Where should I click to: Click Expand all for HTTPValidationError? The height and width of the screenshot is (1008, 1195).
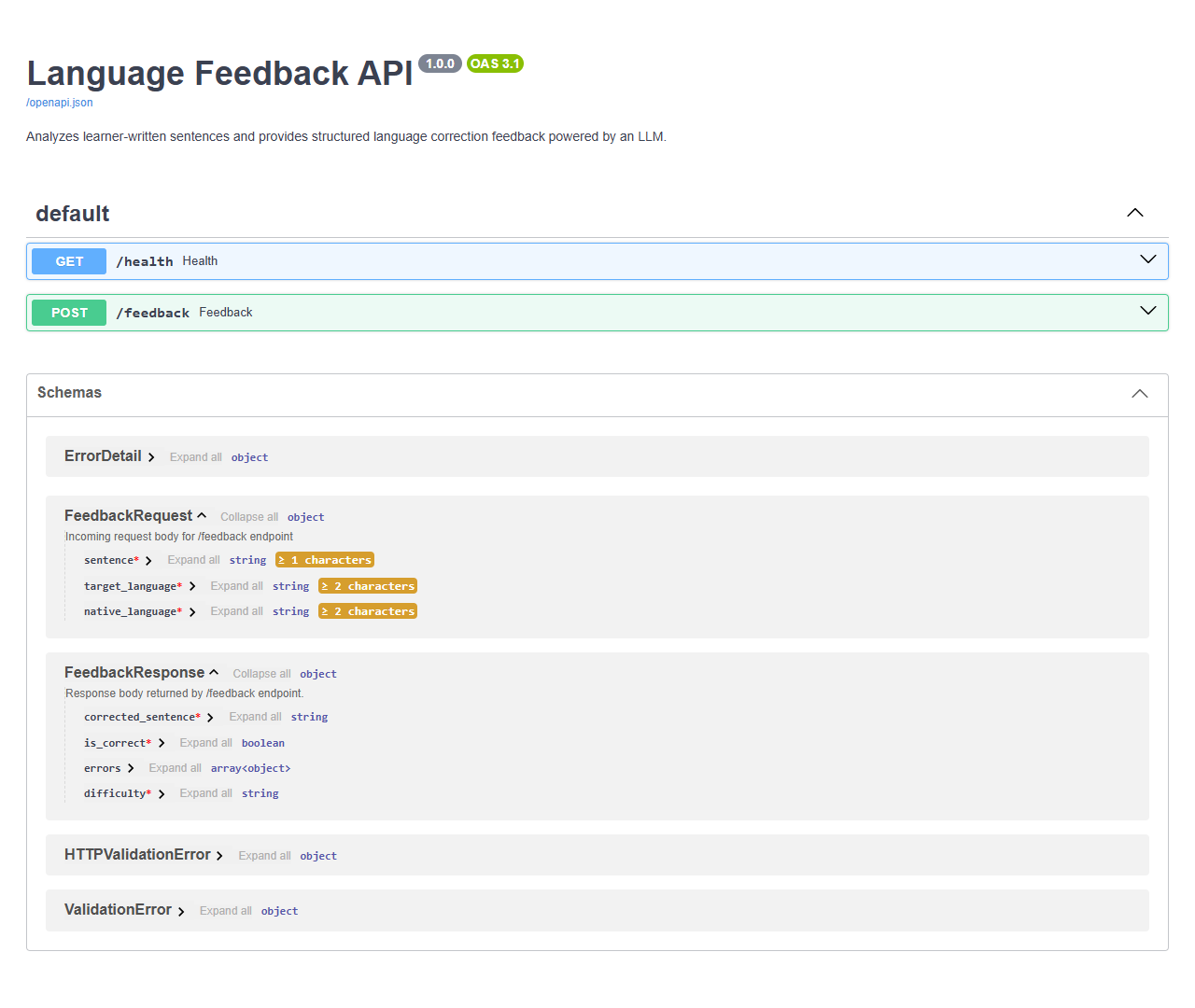pos(264,856)
